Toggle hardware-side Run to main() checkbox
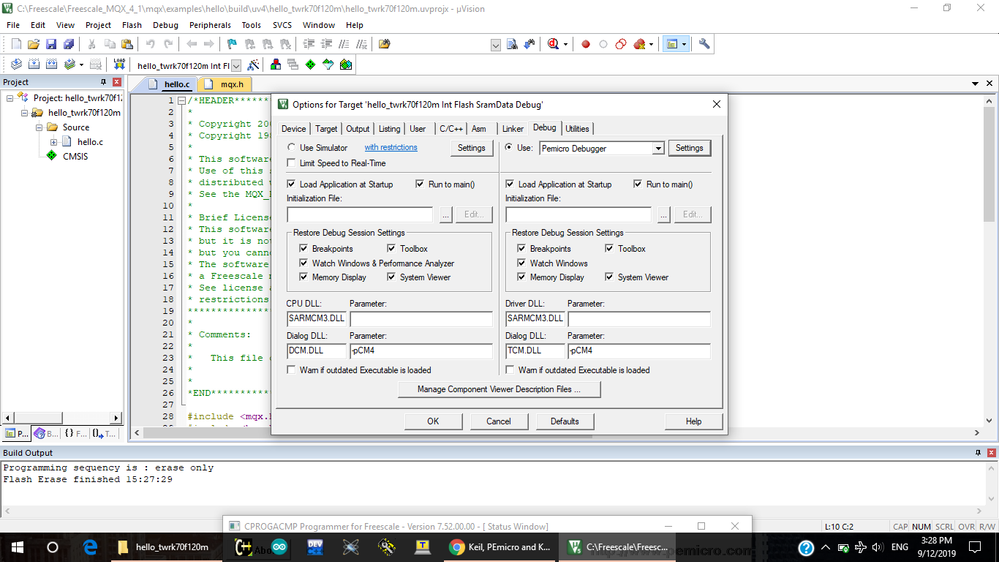 pos(638,184)
